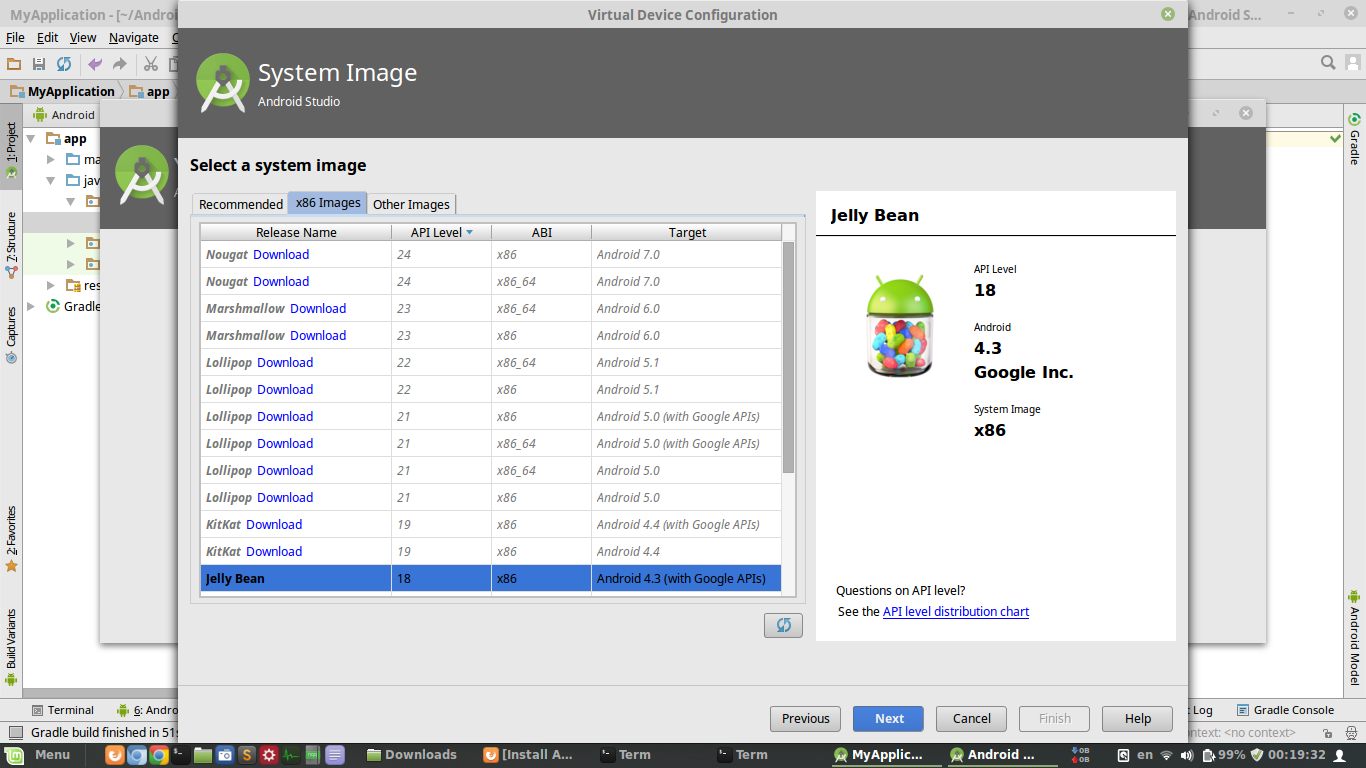This screenshot has height=768, width=1366.
Task: Open the Terminal tool window
Action: 62,710
